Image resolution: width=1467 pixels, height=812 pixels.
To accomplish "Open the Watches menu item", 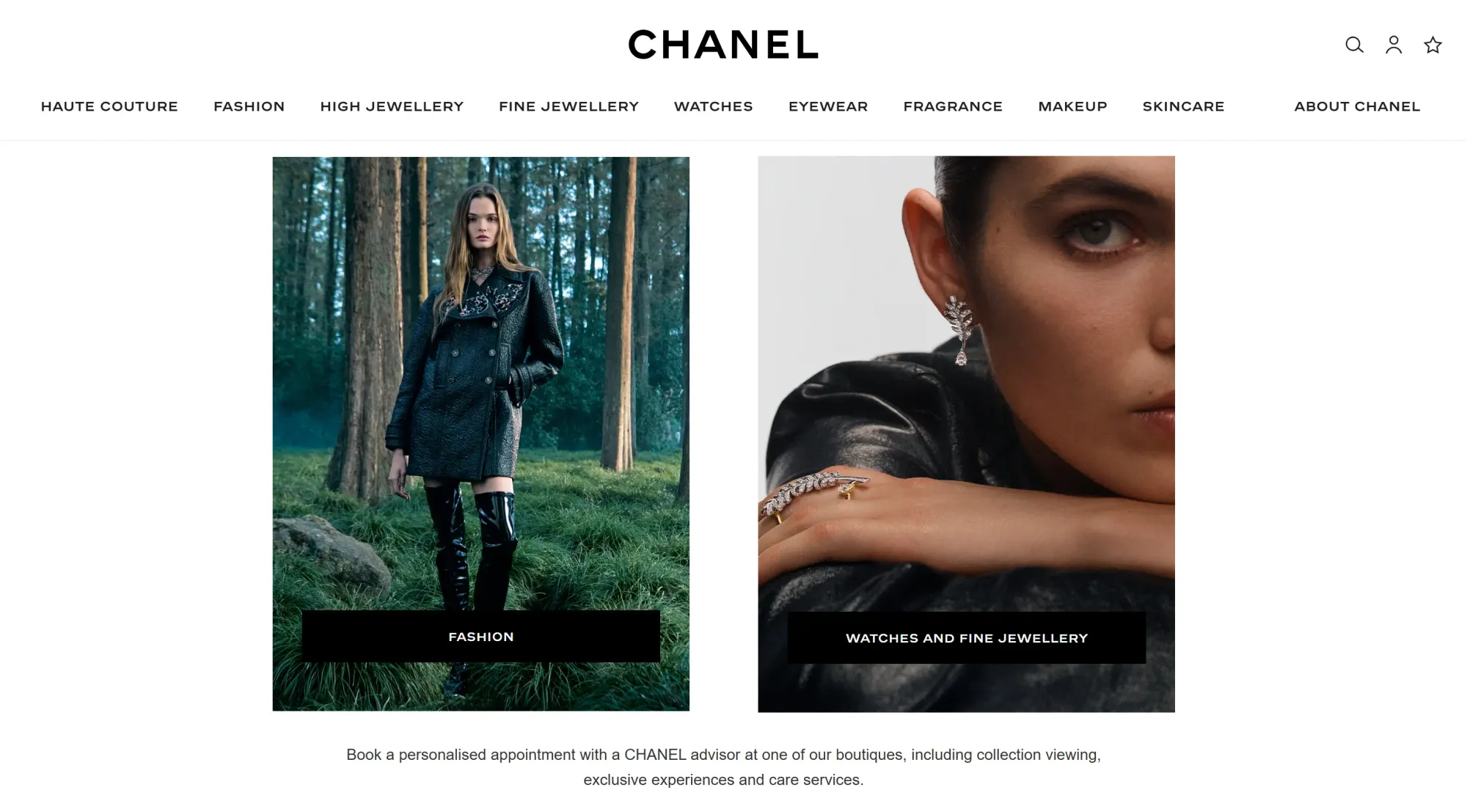I will point(714,106).
